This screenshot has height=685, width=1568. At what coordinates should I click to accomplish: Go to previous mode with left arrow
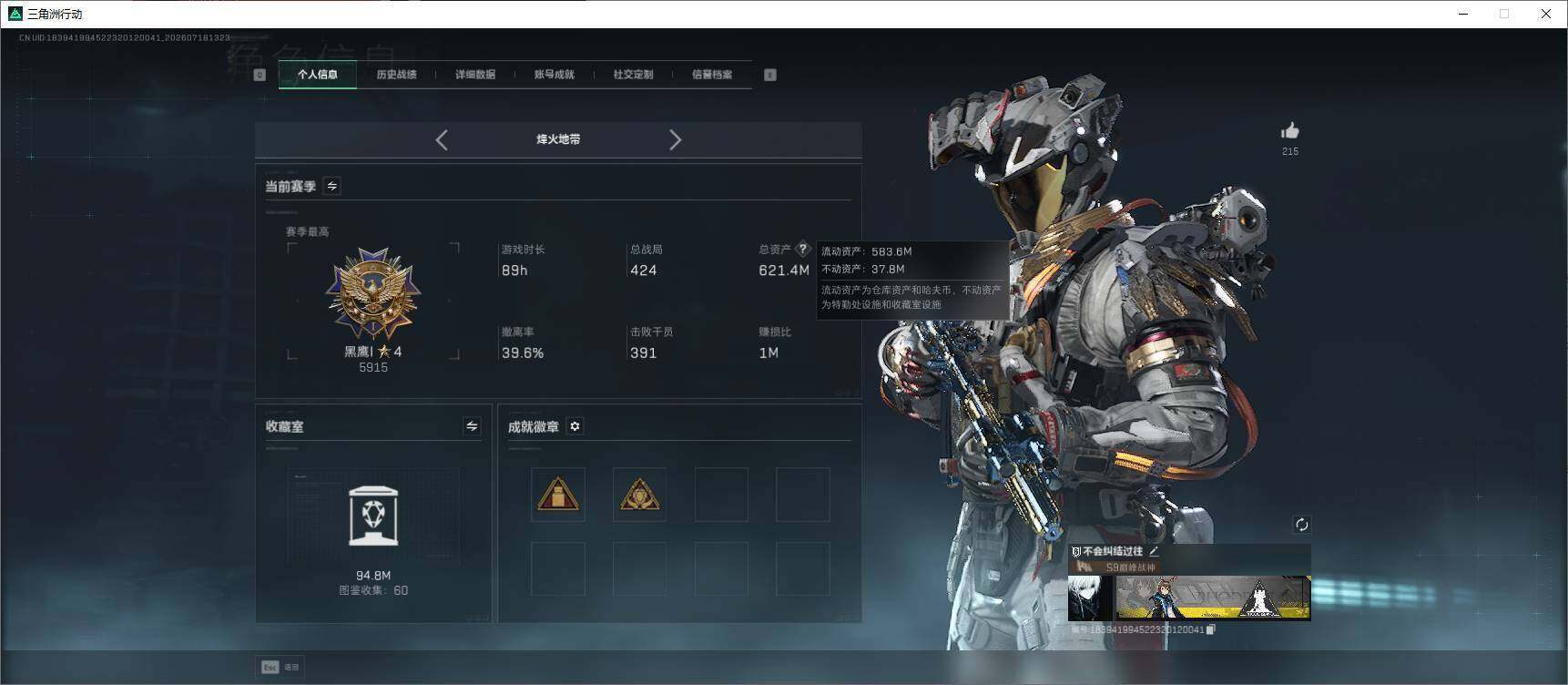[x=442, y=139]
